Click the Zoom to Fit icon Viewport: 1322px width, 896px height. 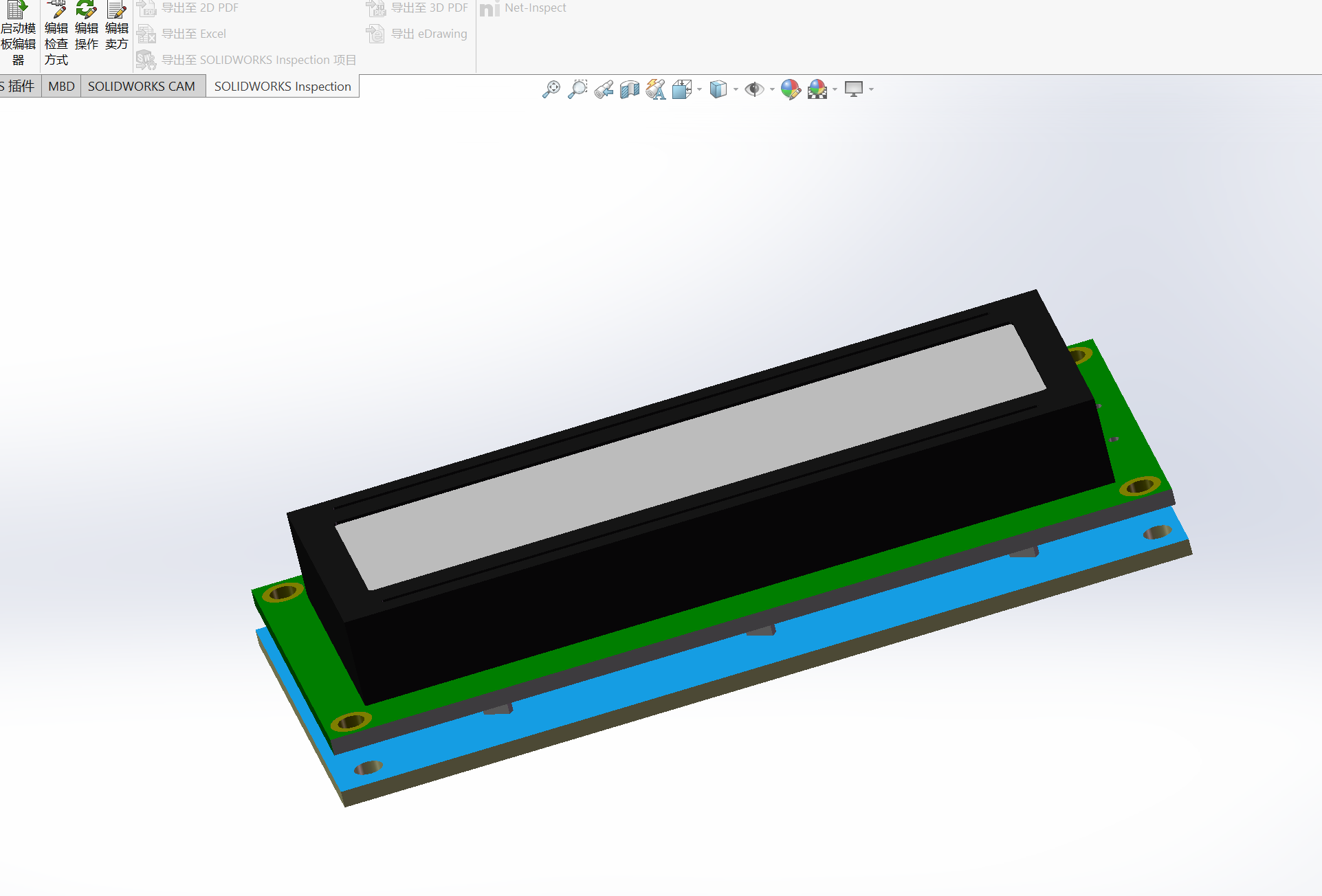tap(551, 89)
